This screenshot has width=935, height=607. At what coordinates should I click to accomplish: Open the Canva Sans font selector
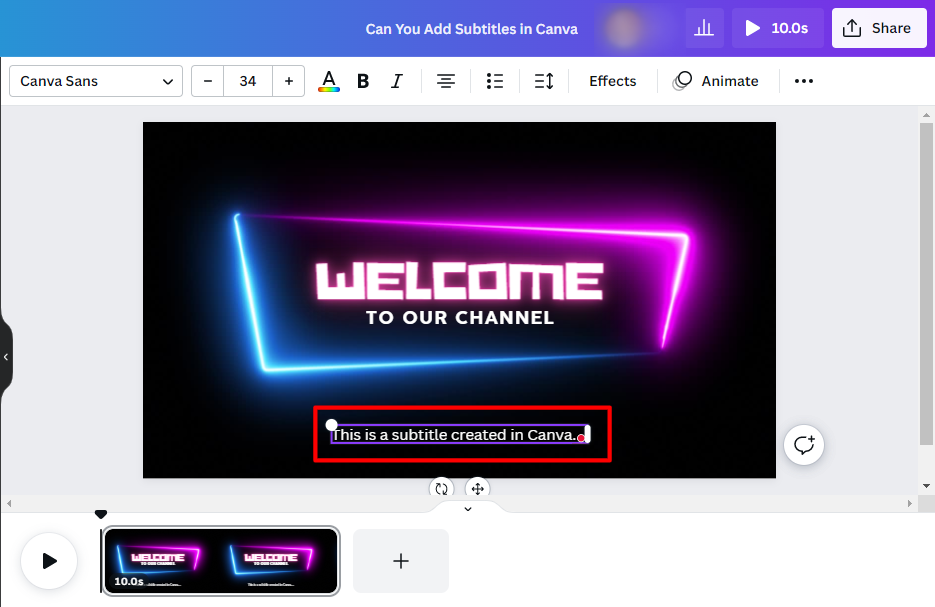[95, 81]
